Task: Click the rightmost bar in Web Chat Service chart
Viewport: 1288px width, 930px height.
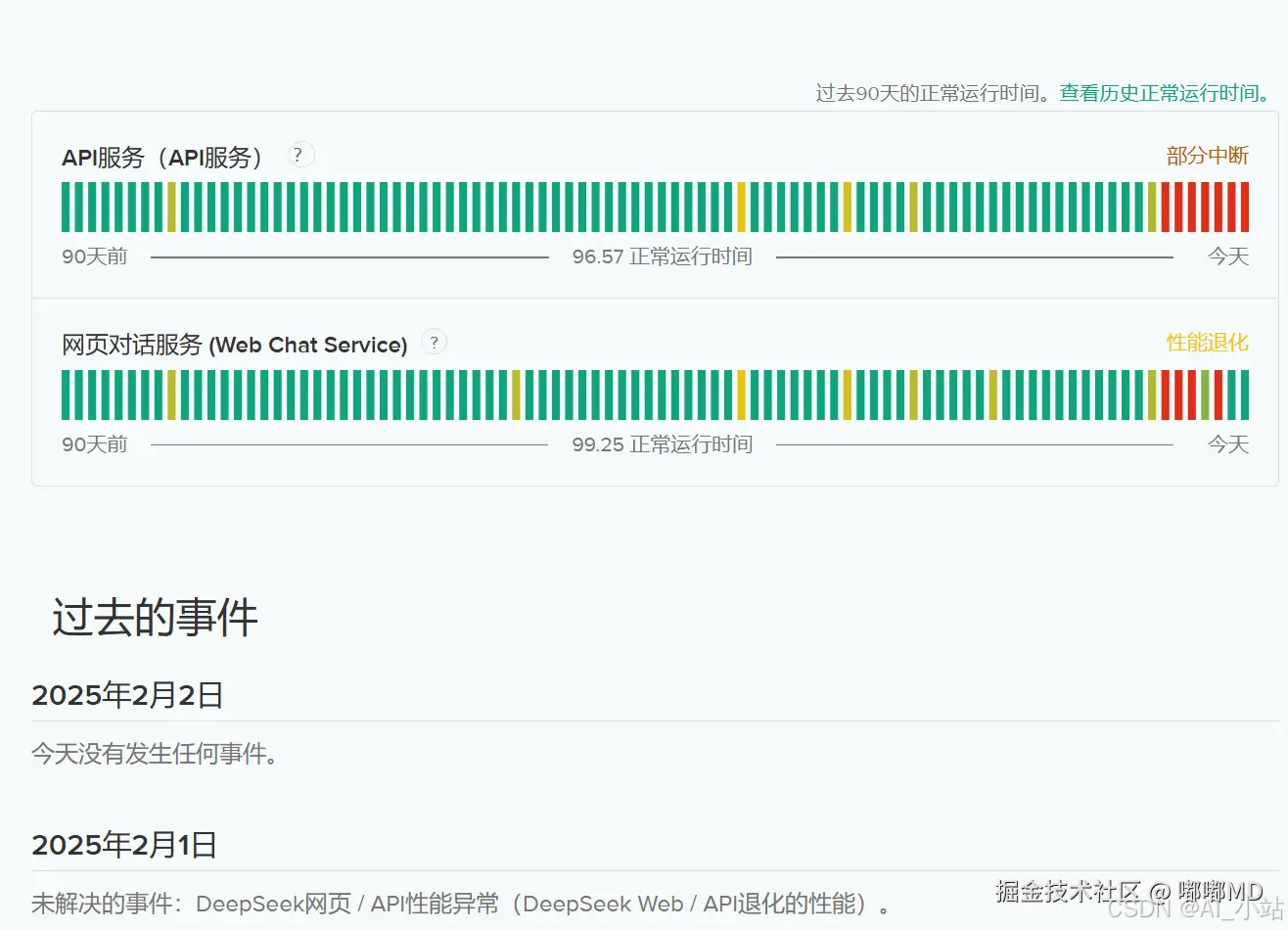Action: (x=1245, y=395)
